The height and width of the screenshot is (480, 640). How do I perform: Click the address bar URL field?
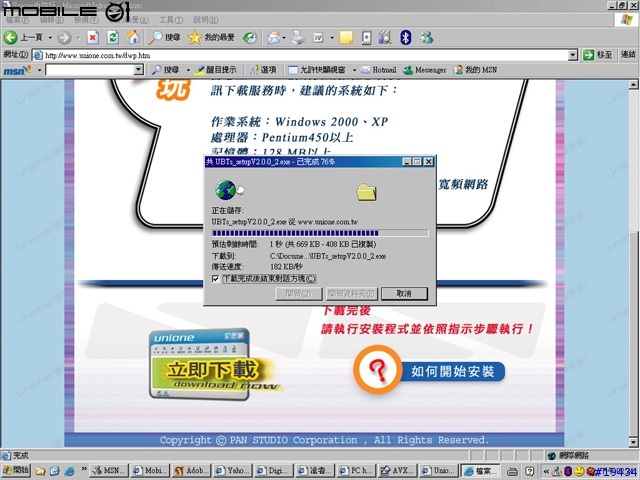(300, 55)
